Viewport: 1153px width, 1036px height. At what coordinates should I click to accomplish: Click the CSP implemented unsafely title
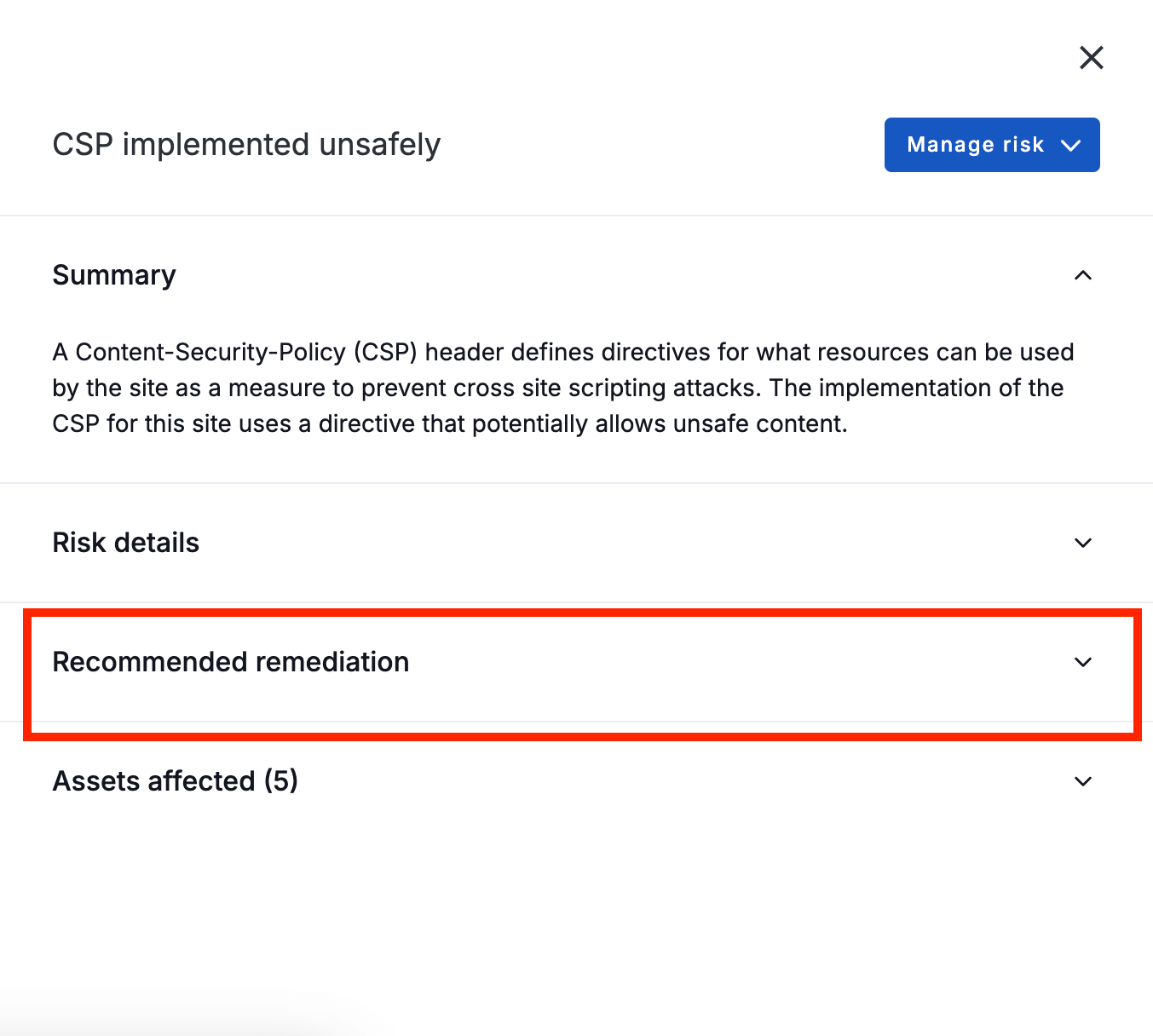pos(246,145)
